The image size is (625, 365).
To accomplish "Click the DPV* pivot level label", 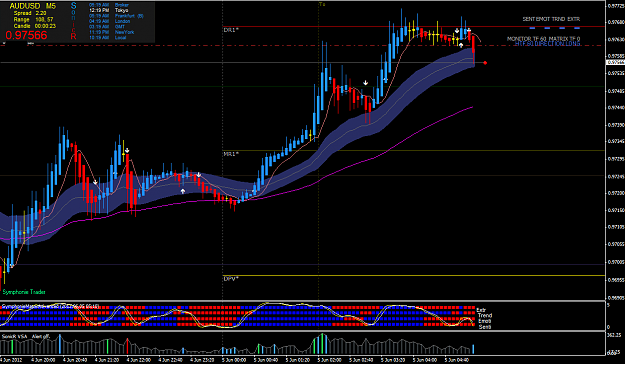I will point(231,279).
